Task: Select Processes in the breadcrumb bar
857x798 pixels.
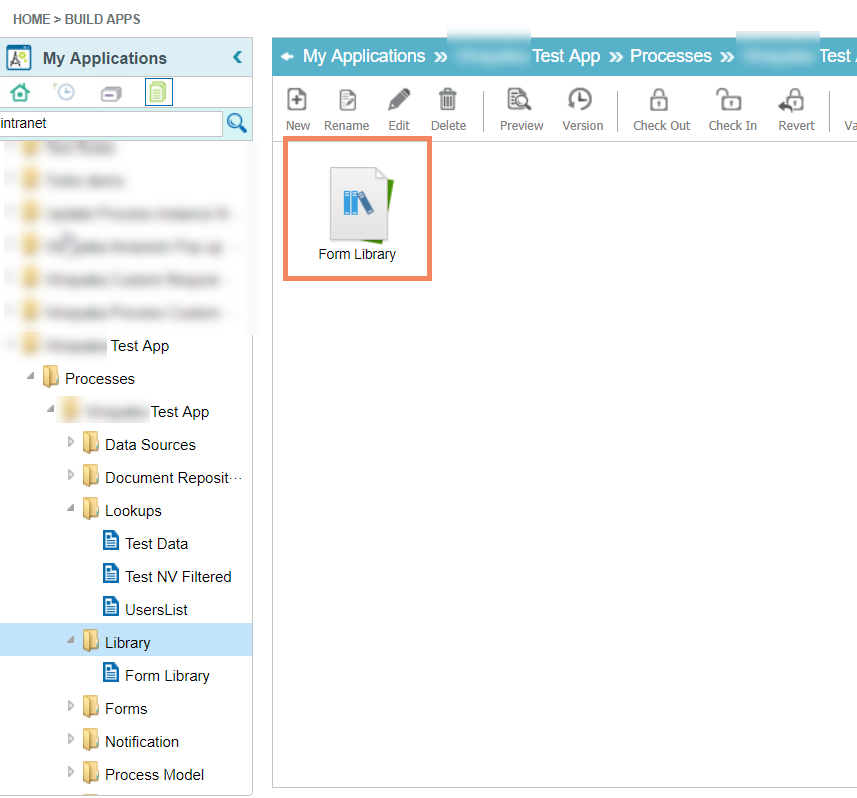Action: tap(670, 56)
